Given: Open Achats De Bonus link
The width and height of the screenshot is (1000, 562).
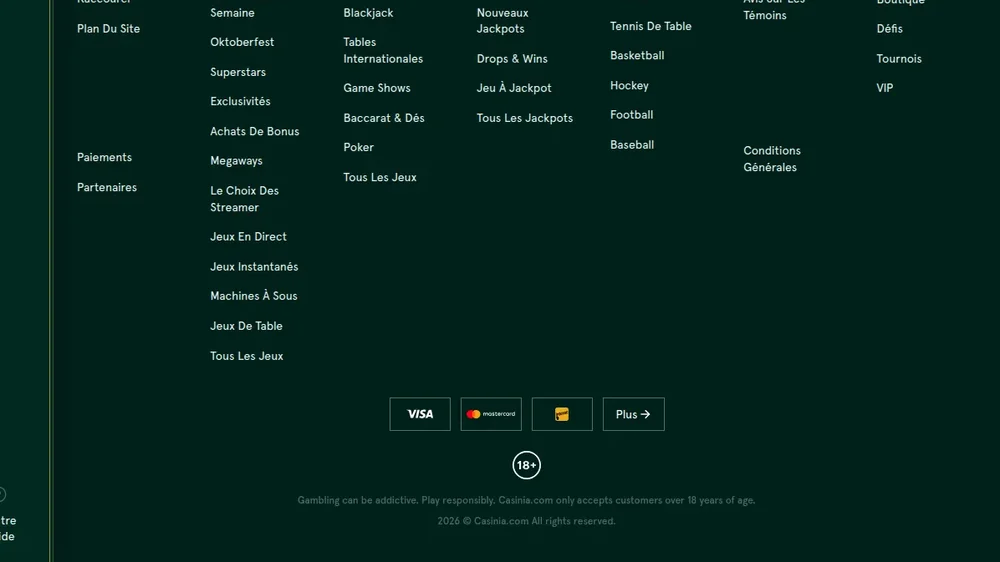Looking at the screenshot, I should (x=254, y=131).
